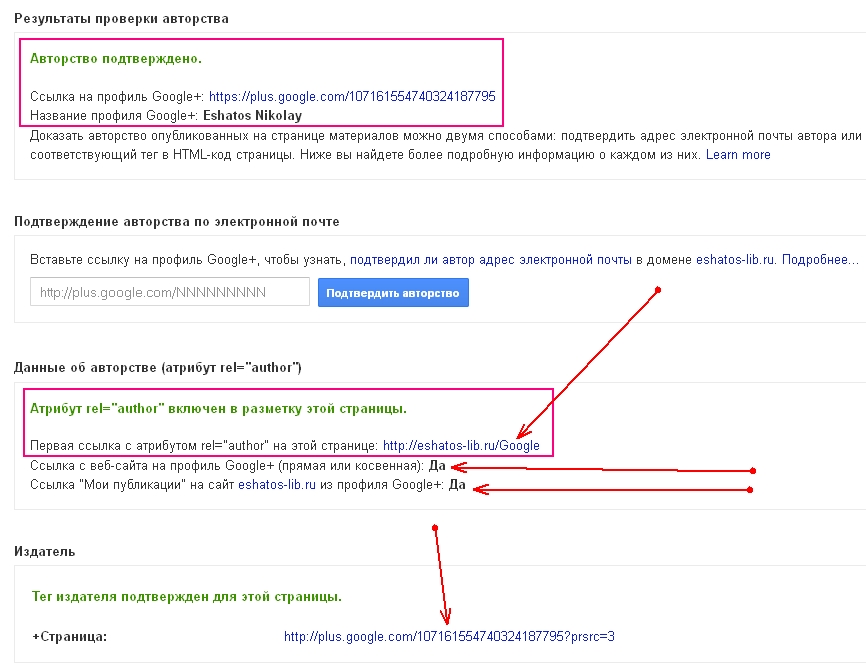Click the Eshatos Nikolay profile name

pyautogui.click(x=252, y=116)
